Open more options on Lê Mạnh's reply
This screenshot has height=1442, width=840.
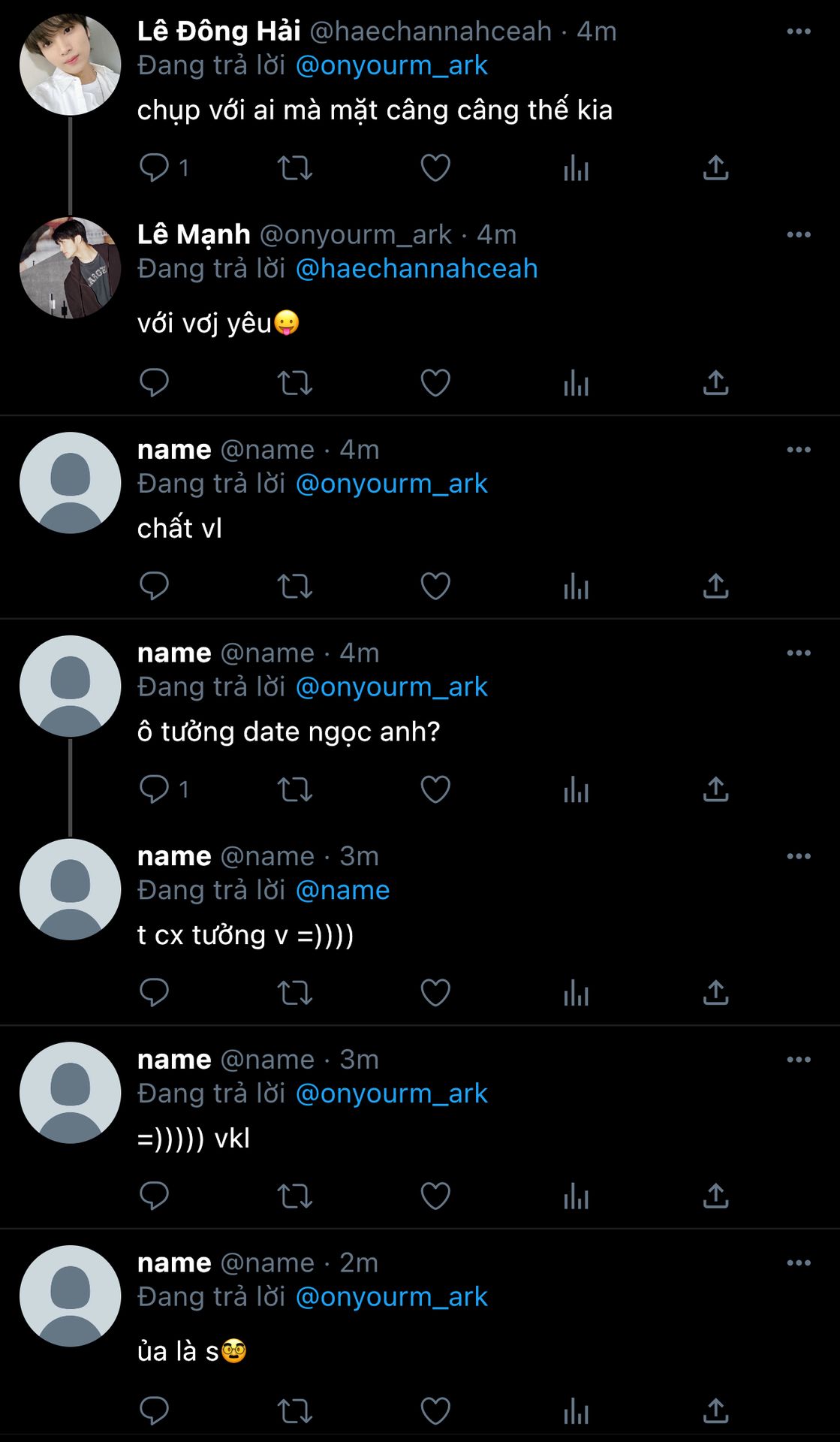[x=798, y=235]
